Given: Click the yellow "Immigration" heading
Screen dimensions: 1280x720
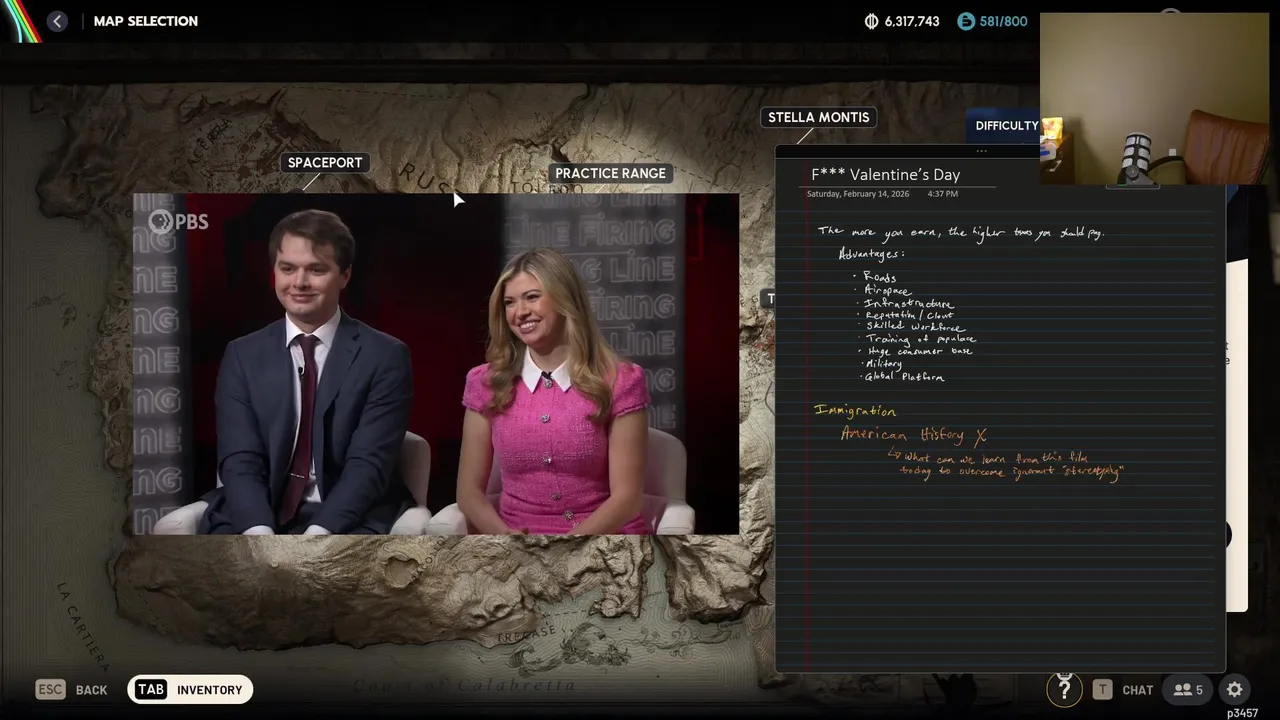Looking at the screenshot, I should (855, 411).
